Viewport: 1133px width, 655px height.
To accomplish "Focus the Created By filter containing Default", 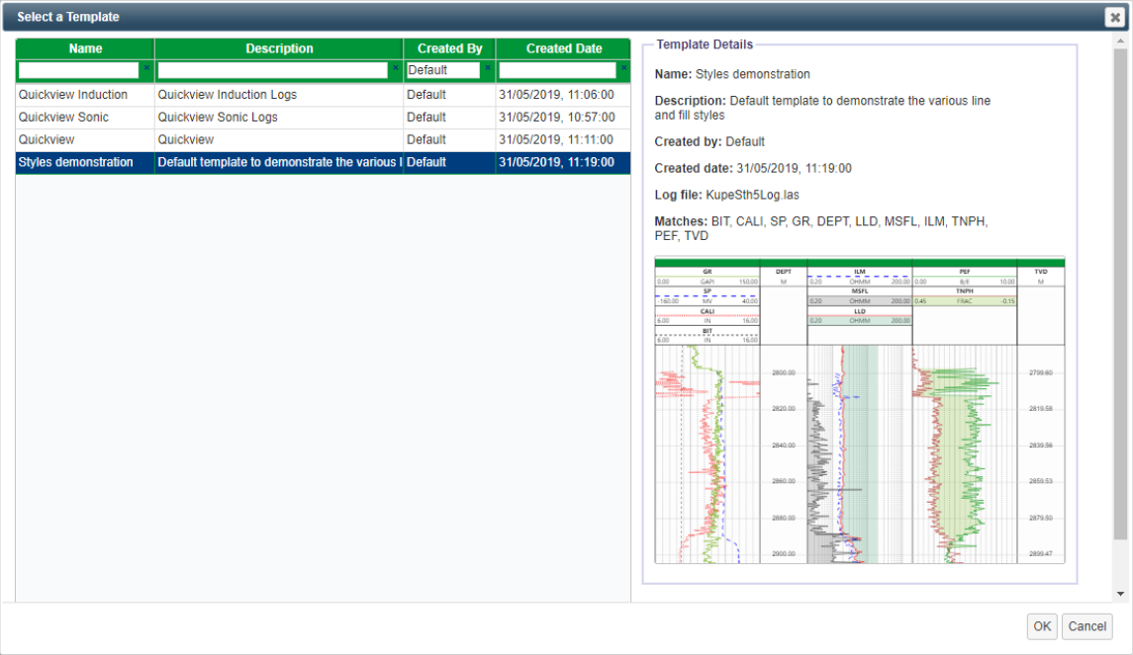I will pyautogui.click(x=443, y=70).
